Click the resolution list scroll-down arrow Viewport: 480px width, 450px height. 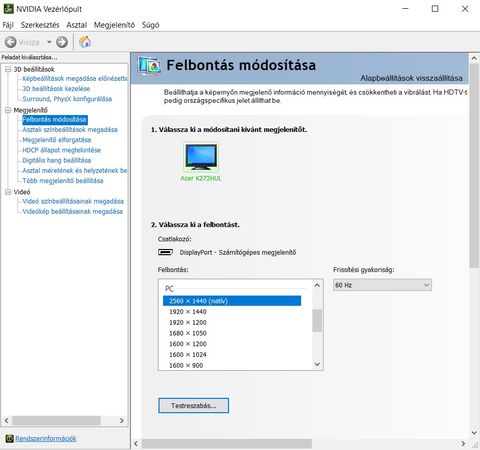317,364
